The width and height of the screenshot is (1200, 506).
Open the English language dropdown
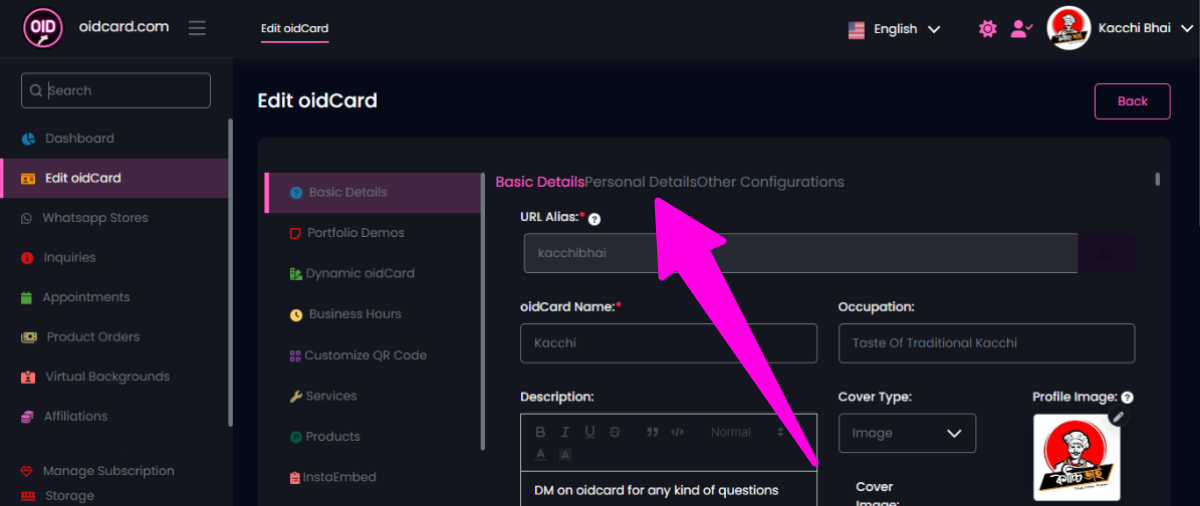coord(894,29)
